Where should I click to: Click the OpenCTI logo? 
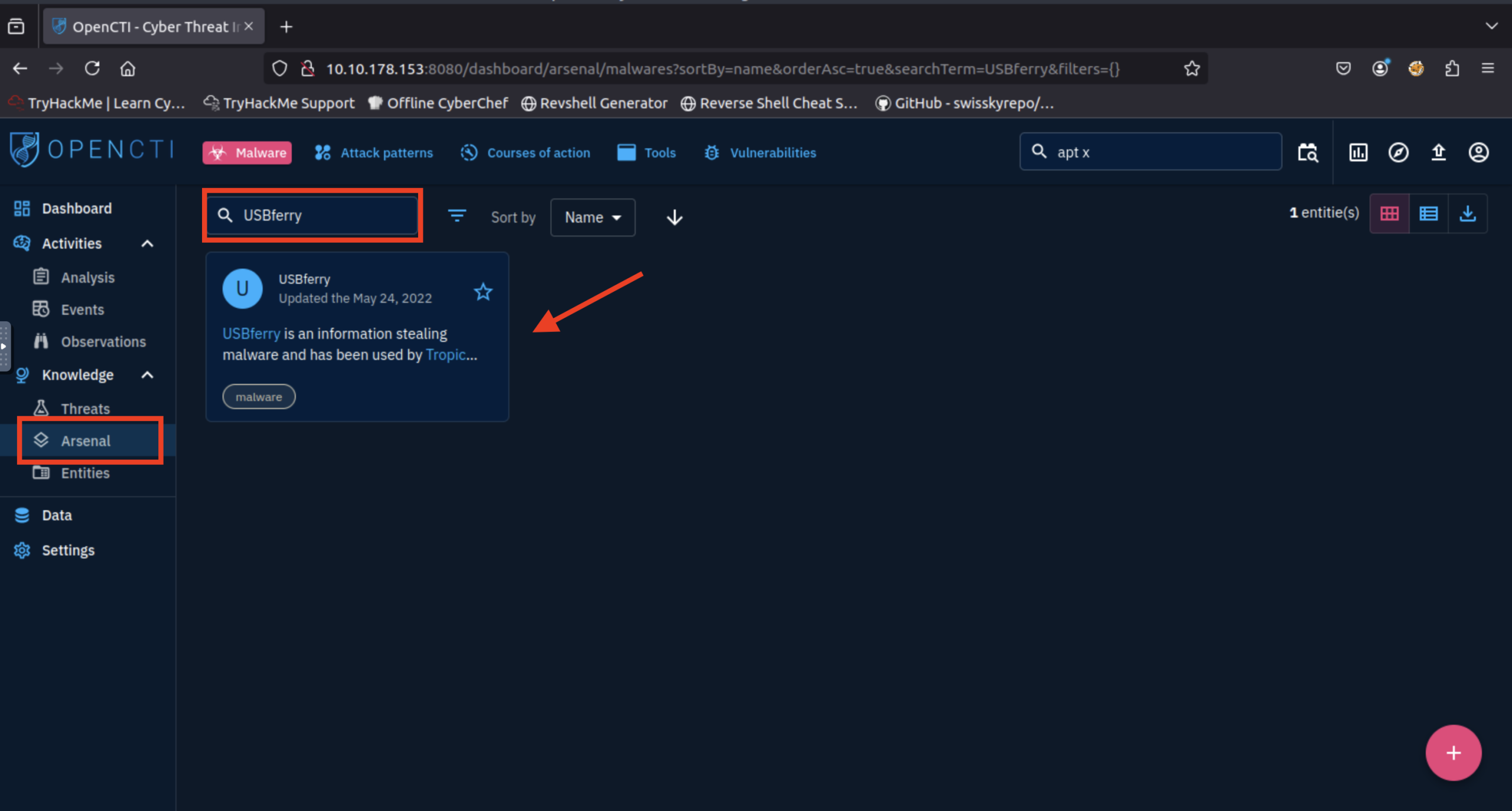(x=92, y=150)
